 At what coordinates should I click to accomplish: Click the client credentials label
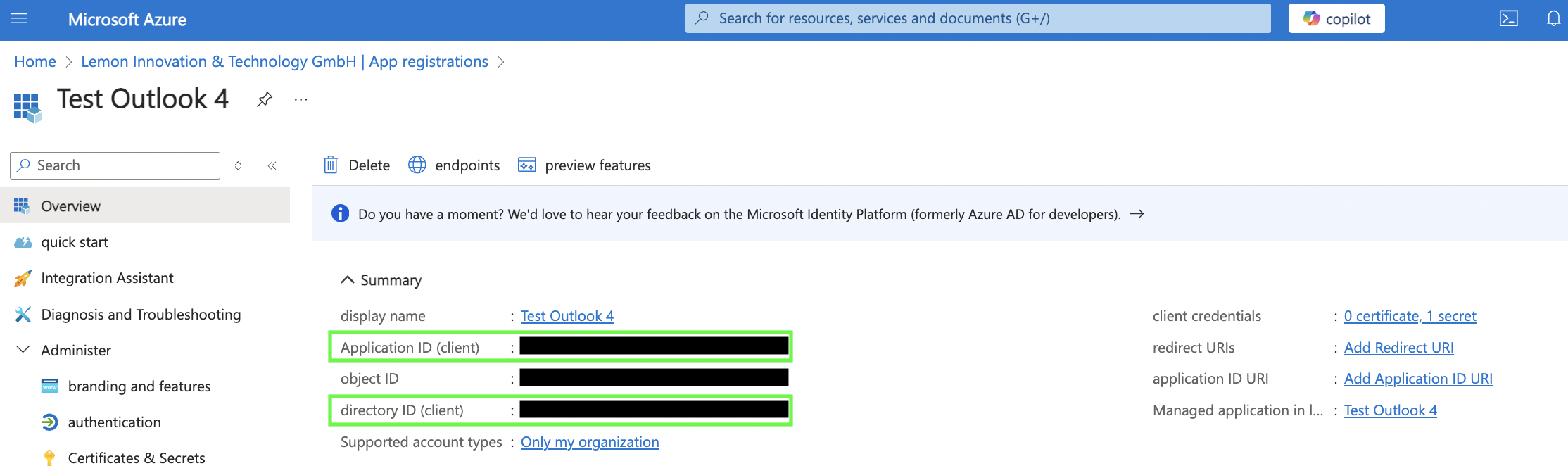tap(1206, 316)
